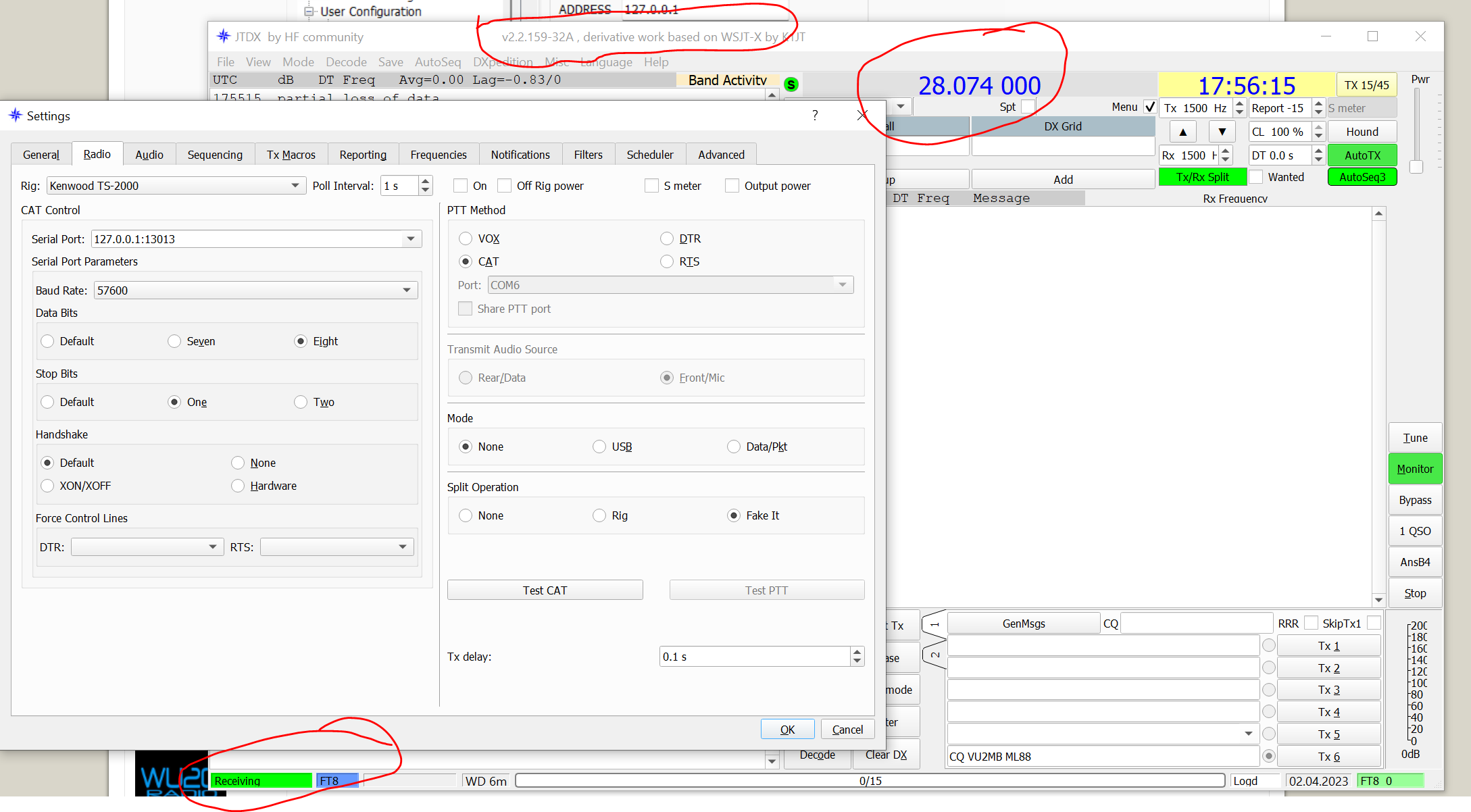The height and width of the screenshot is (812, 1471).
Task: Click the FT8 mode status label
Action: click(336, 781)
